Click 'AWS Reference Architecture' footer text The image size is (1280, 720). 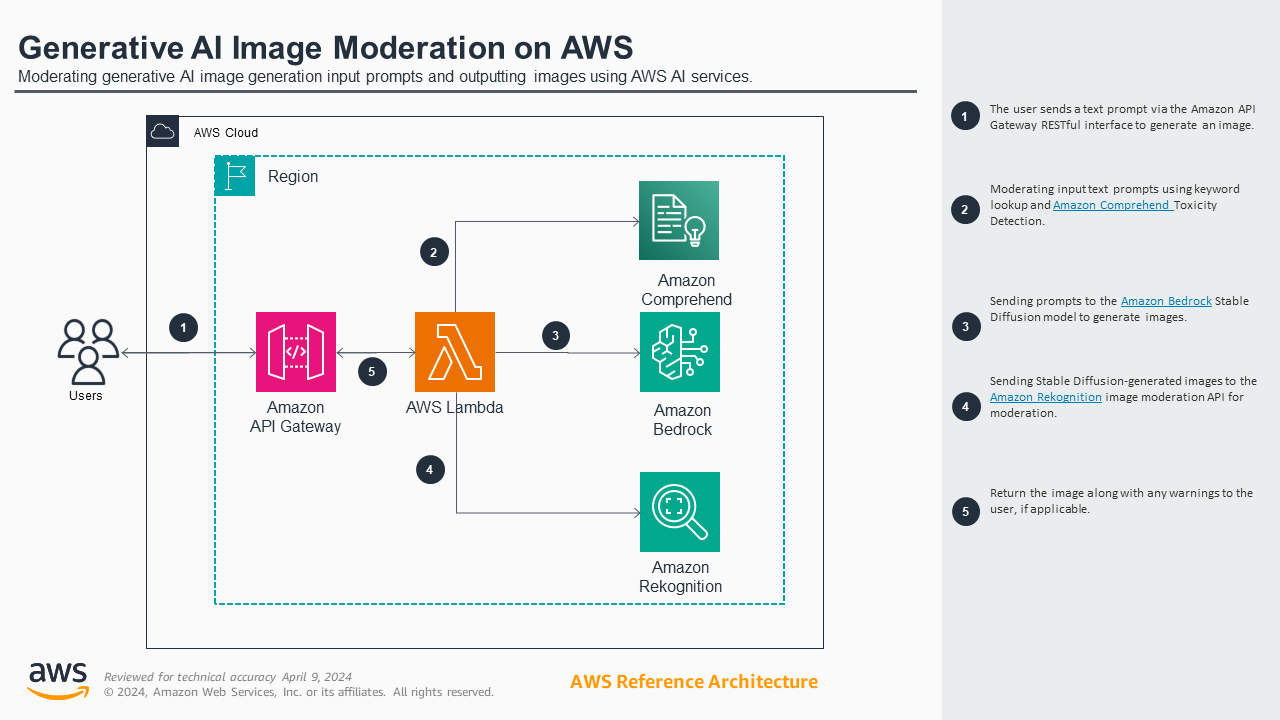pyautogui.click(x=694, y=682)
